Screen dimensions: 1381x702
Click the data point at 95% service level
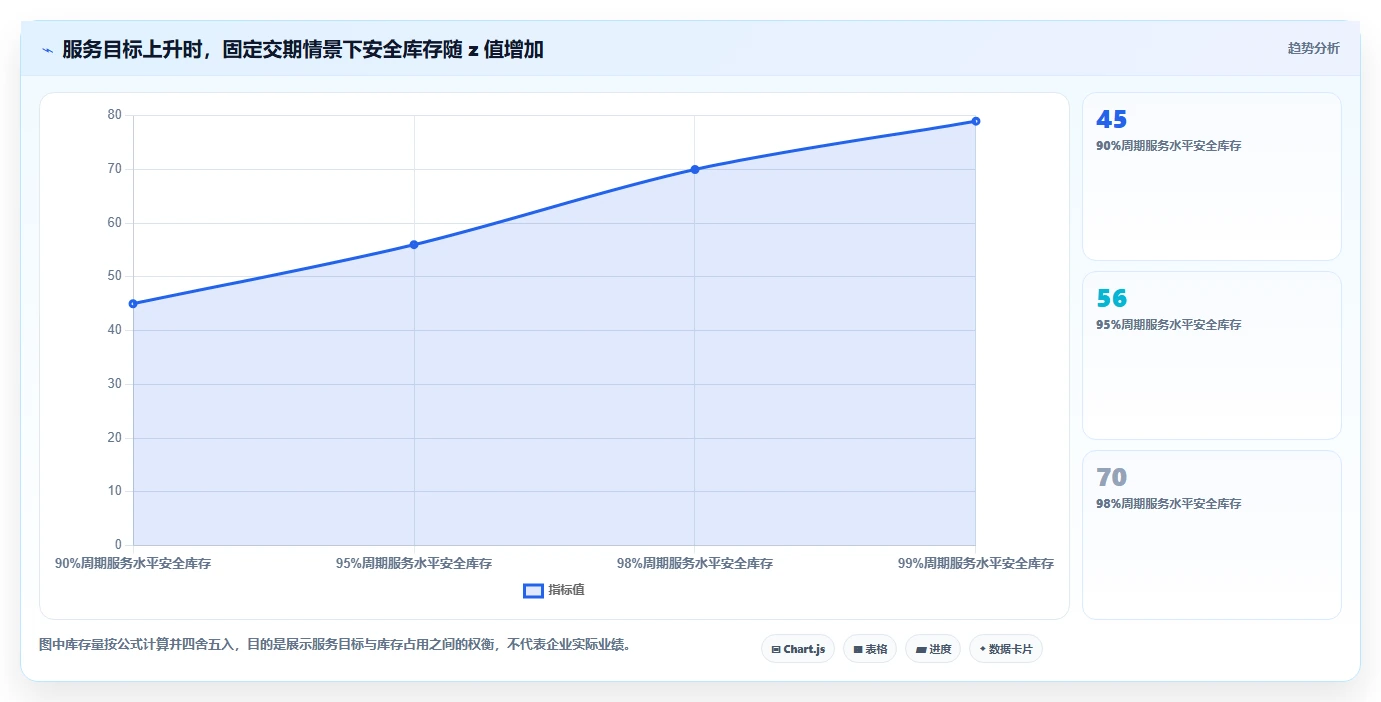pyautogui.click(x=414, y=245)
